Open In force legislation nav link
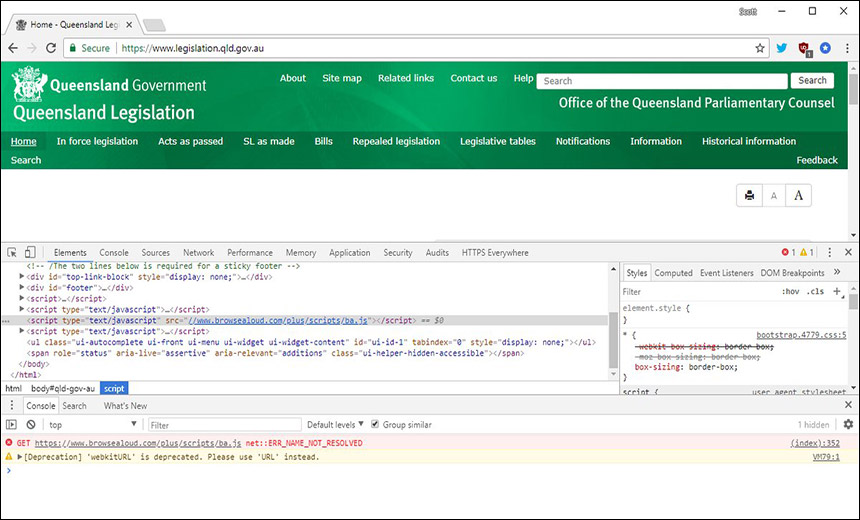 click(98, 142)
